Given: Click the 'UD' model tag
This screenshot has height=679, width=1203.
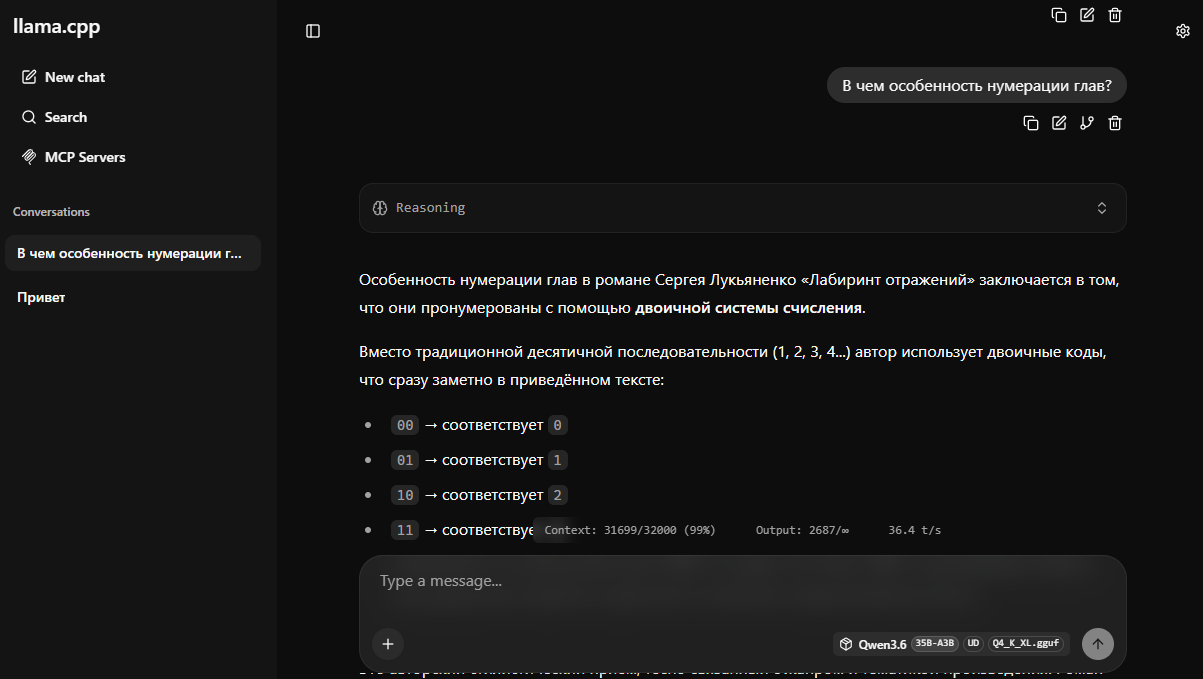Looking at the screenshot, I should tap(973, 644).
